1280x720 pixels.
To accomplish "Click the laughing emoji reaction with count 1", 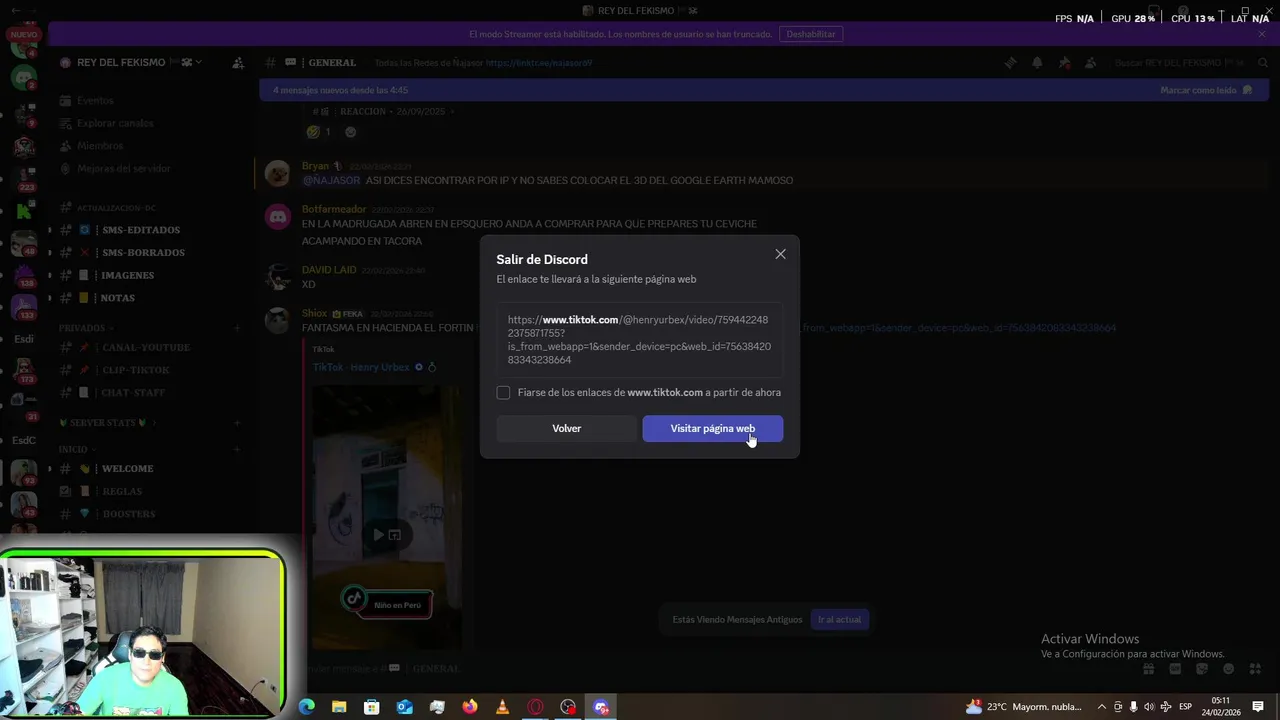I will (319, 132).
